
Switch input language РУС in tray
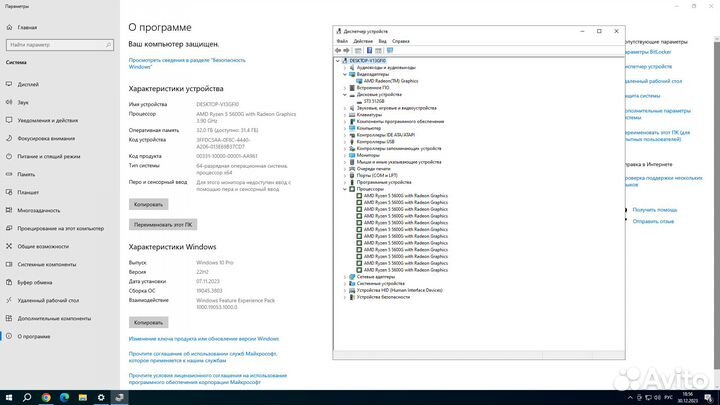[x=669, y=398]
